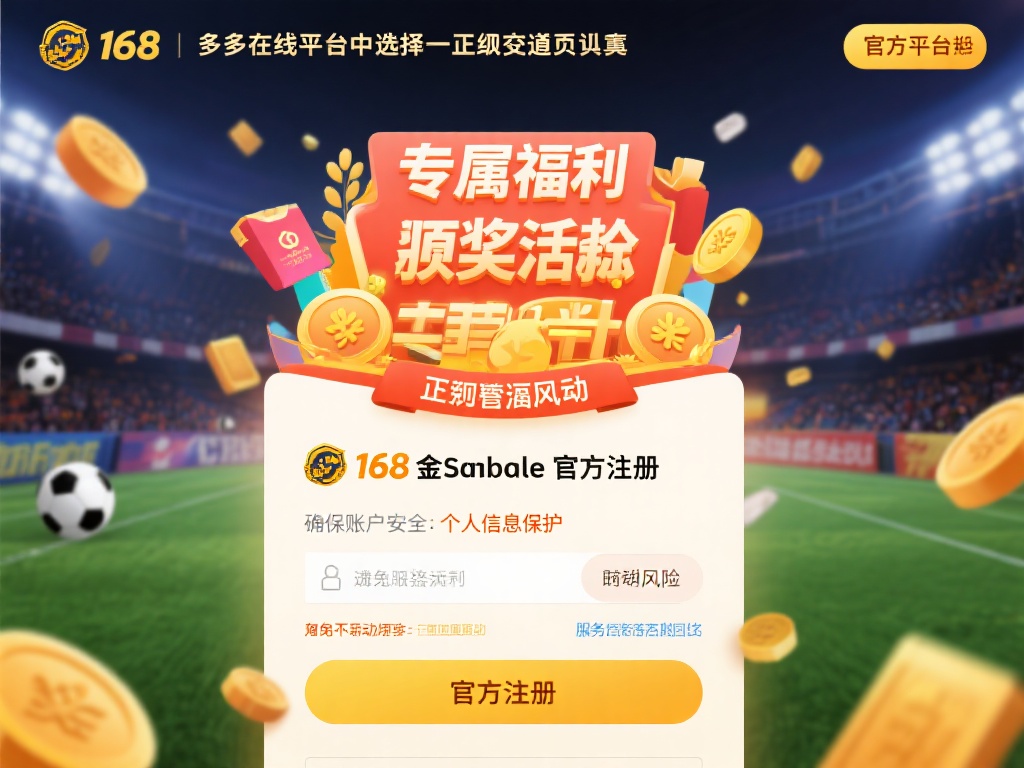This screenshot has height=768, width=1024.
Task: Focus the partially visible field at card bottom
Action: click(504, 763)
